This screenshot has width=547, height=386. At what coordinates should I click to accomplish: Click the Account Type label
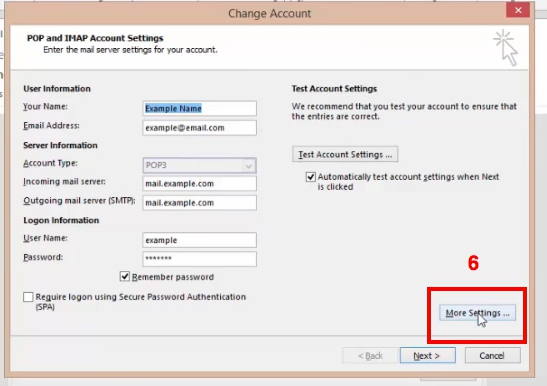point(50,163)
